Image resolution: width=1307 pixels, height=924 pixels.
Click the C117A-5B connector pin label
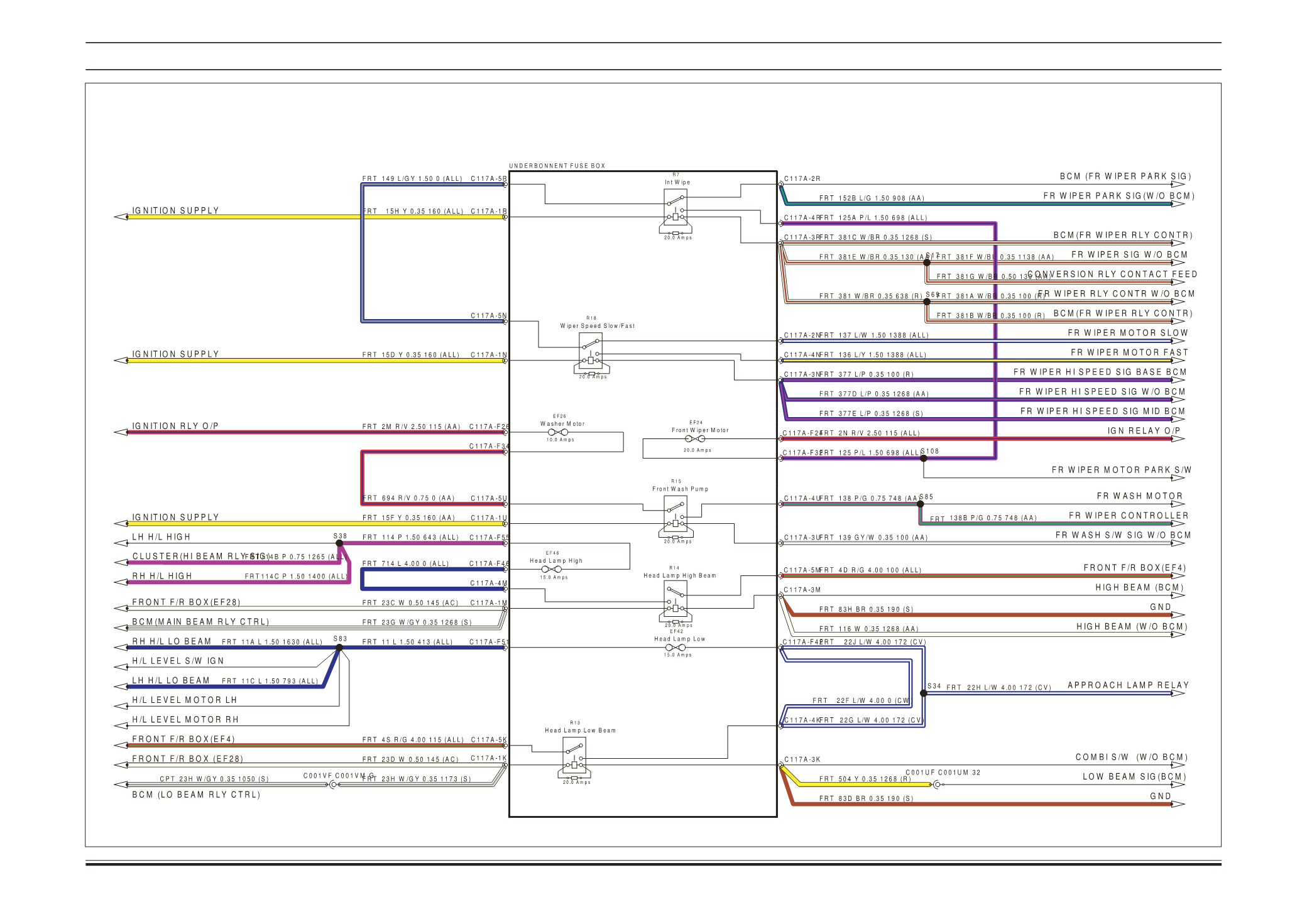click(488, 178)
